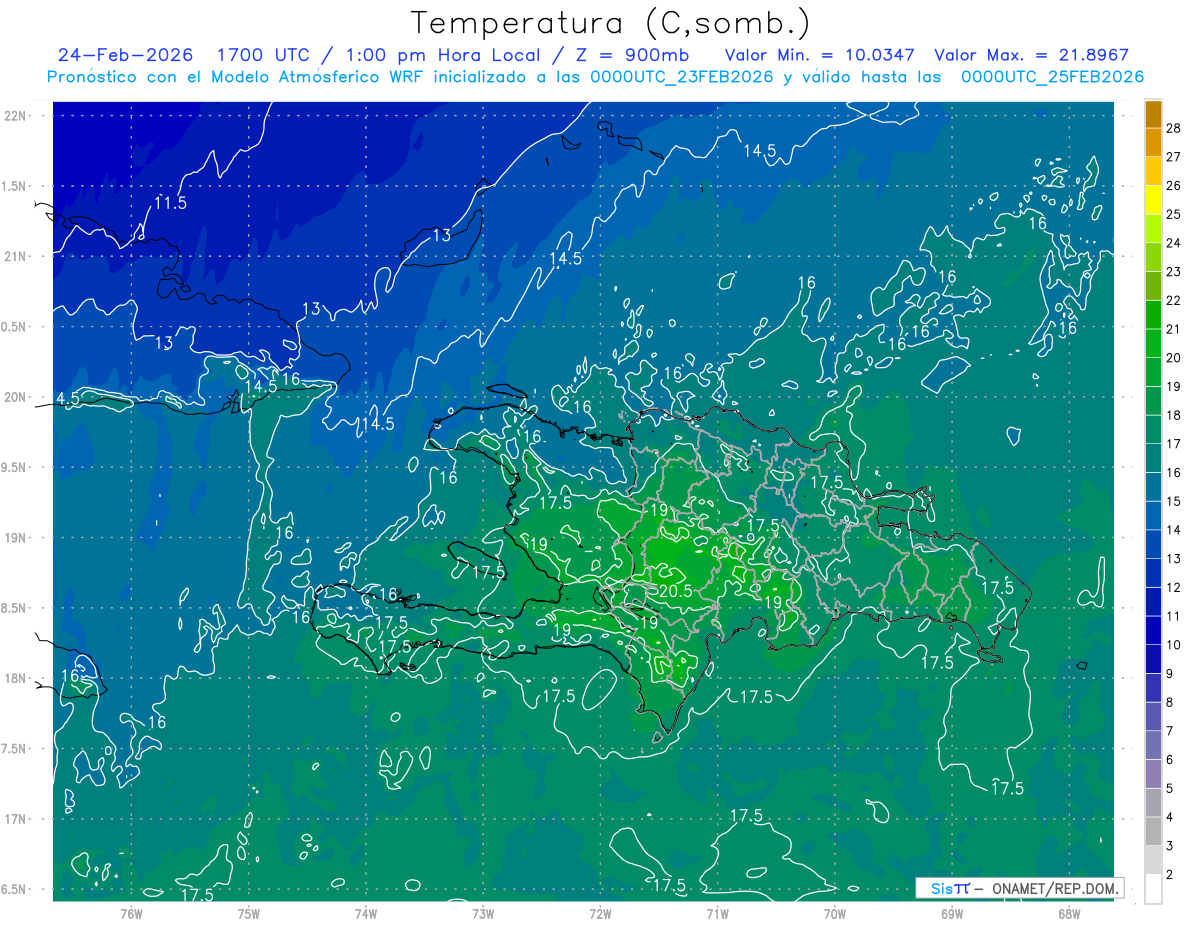This screenshot has width=1200, height=927.
Task: Click the orange colorbar swatch between 27 and 28
Action: tap(1153, 141)
